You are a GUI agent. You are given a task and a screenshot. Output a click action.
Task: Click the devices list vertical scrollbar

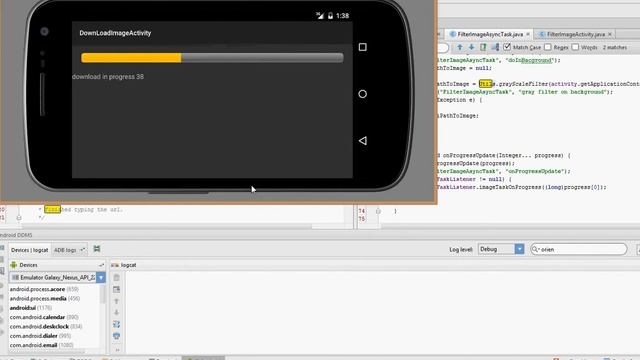click(x=103, y=294)
